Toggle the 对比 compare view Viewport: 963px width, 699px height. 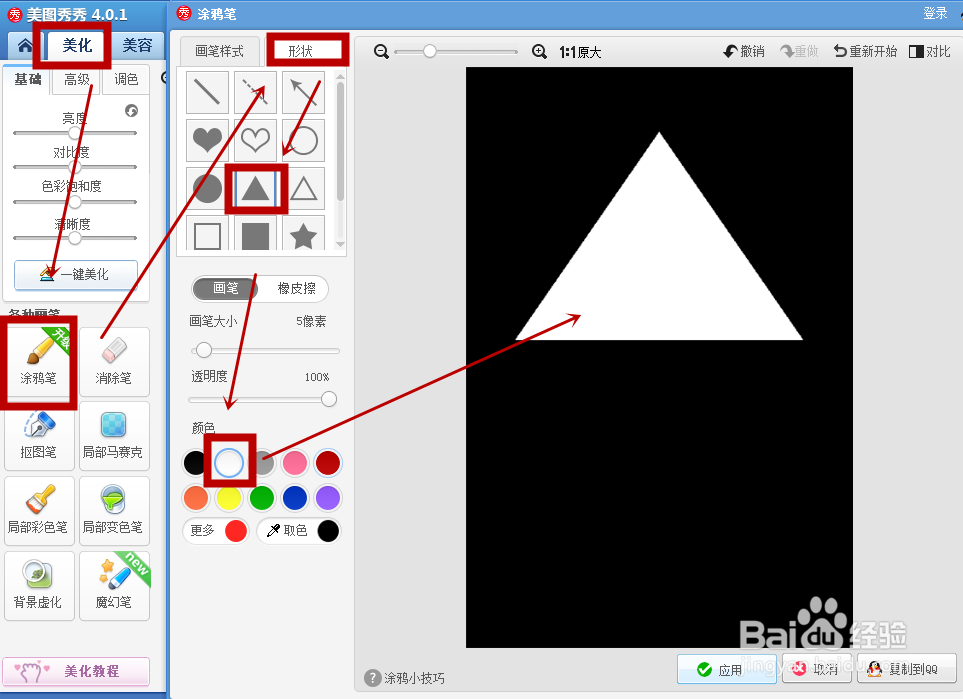click(x=930, y=52)
